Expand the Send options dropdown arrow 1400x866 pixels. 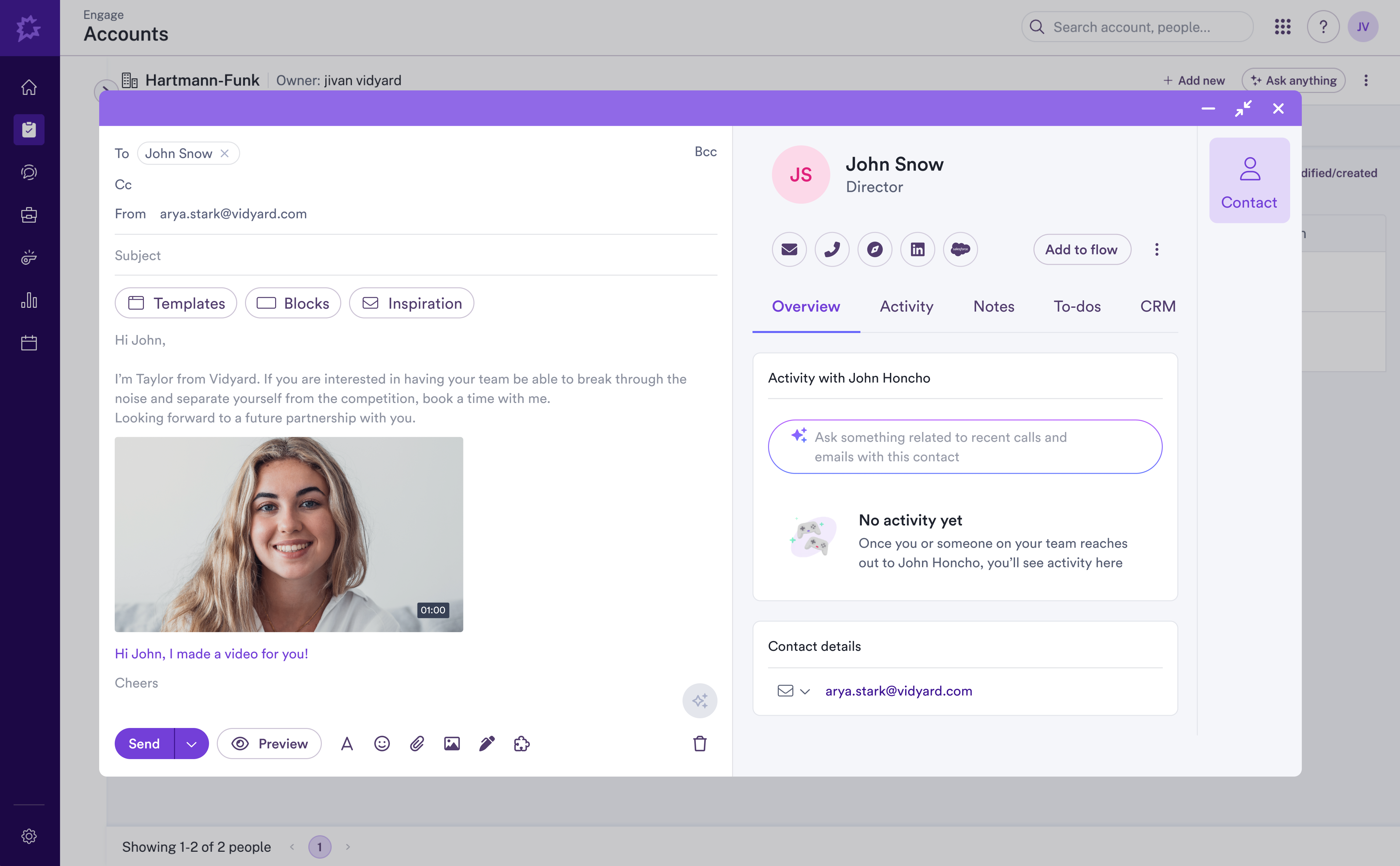pyautogui.click(x=192, y=744)
